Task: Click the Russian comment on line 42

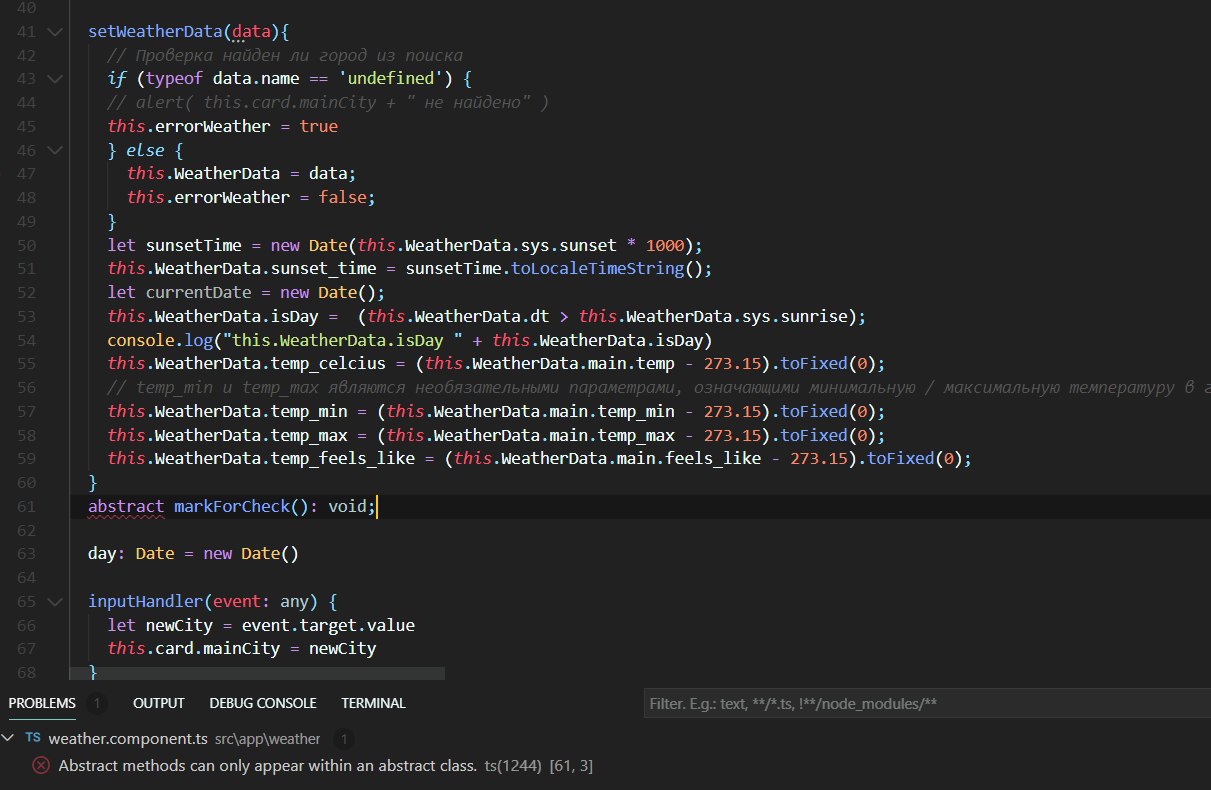Action: coord(285,55)
